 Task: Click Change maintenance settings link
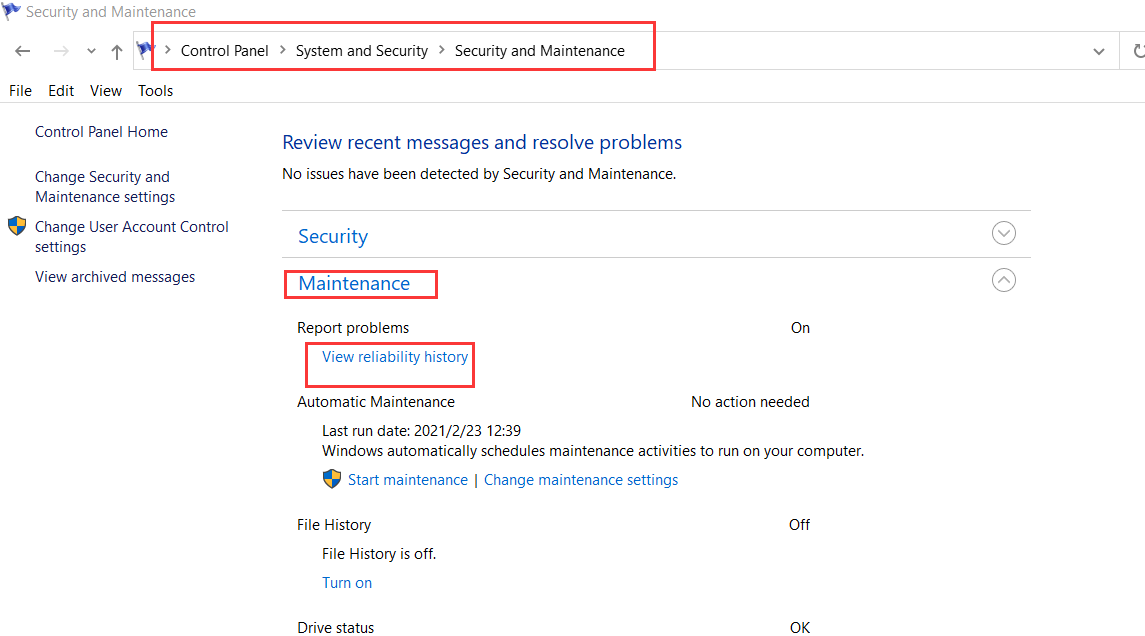point(580,480)
